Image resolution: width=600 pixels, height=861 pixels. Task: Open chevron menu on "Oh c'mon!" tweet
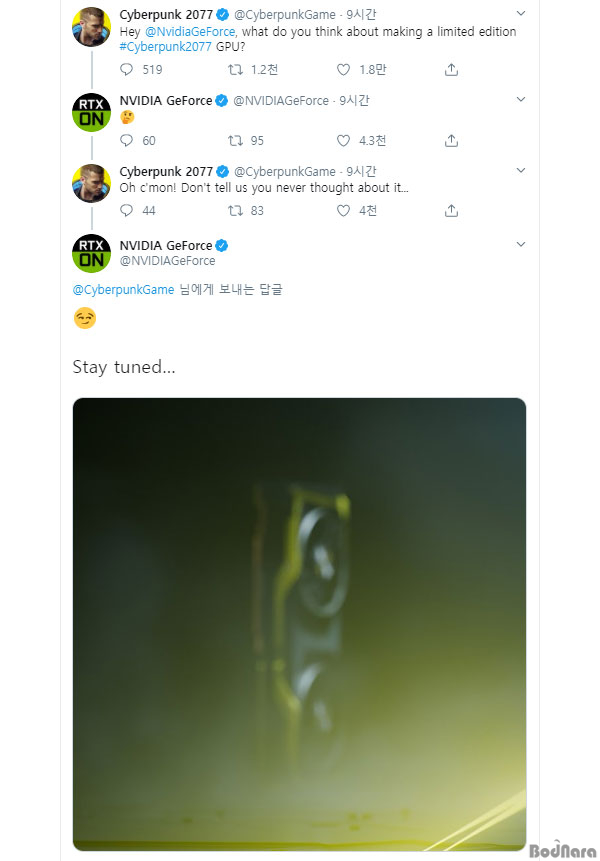pyautogui.click(x=521, y=170)
